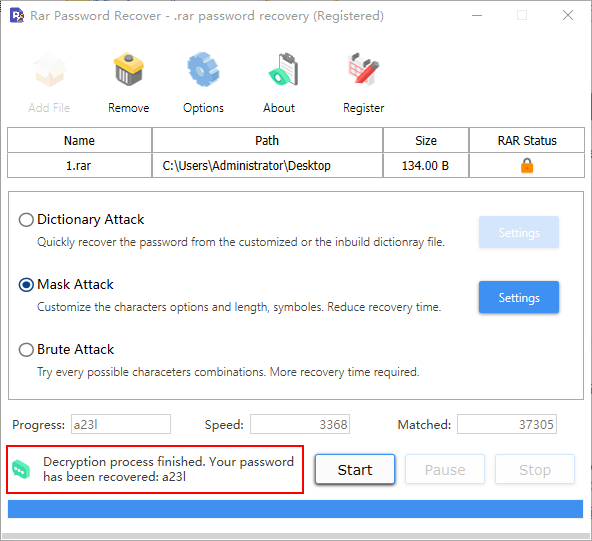
Task: Click the Start button
Action: (x=355, y=469)
